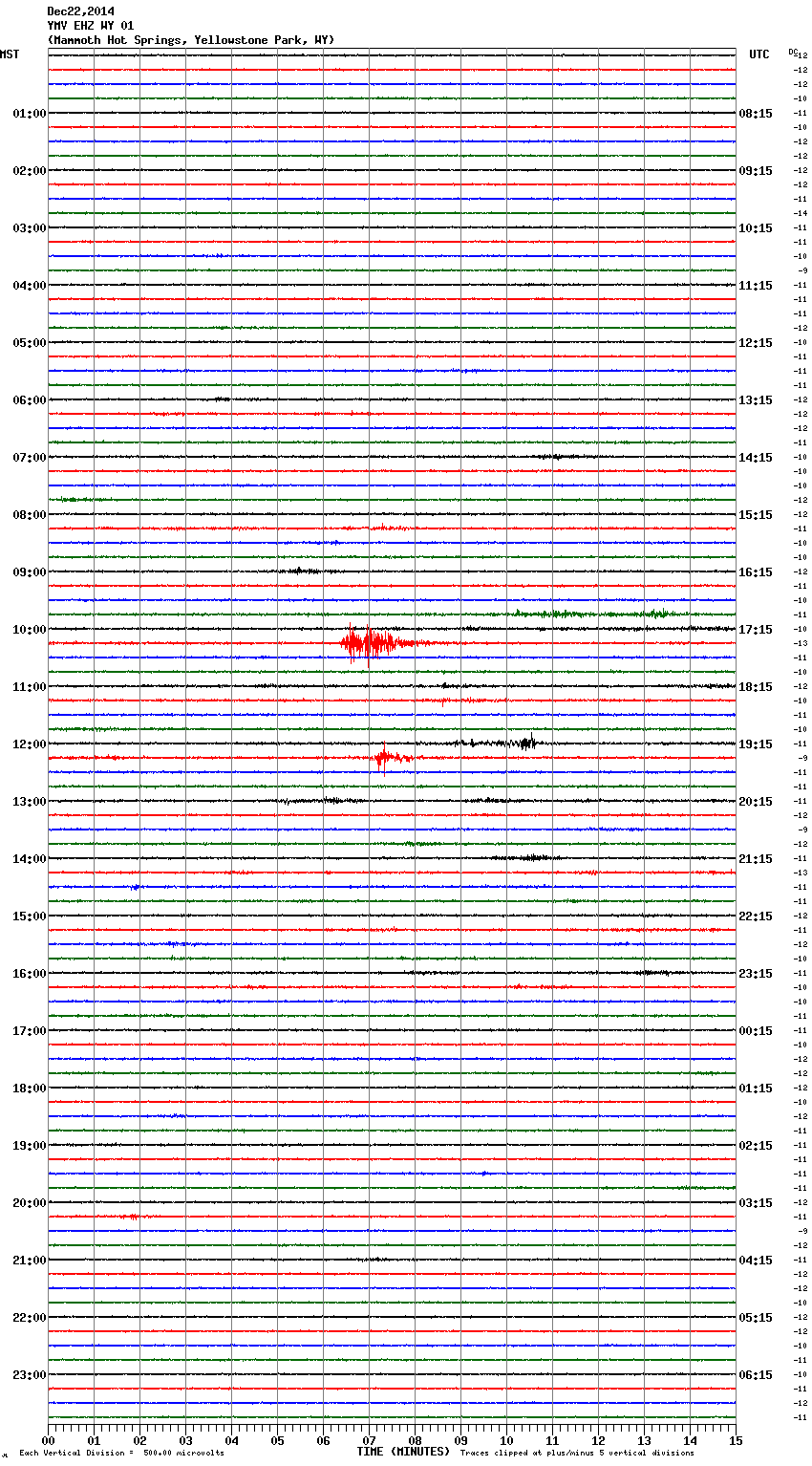Image resolution: width=812 pixels, height=1466 pixels.
Task: Click the 08:15 UTC time label
Action: pos(756,114)
